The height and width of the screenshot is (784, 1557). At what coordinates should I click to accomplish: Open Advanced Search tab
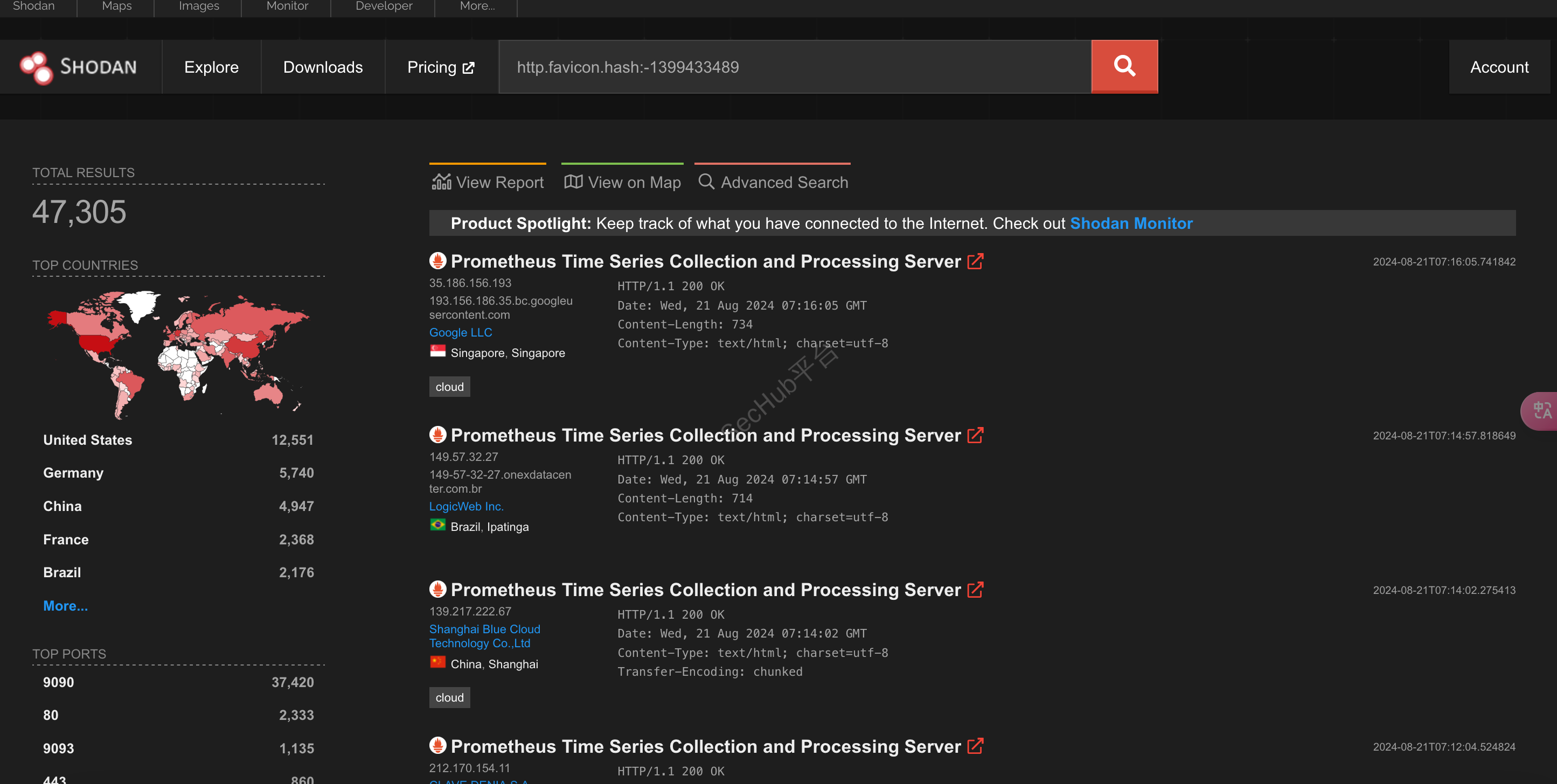773,182
